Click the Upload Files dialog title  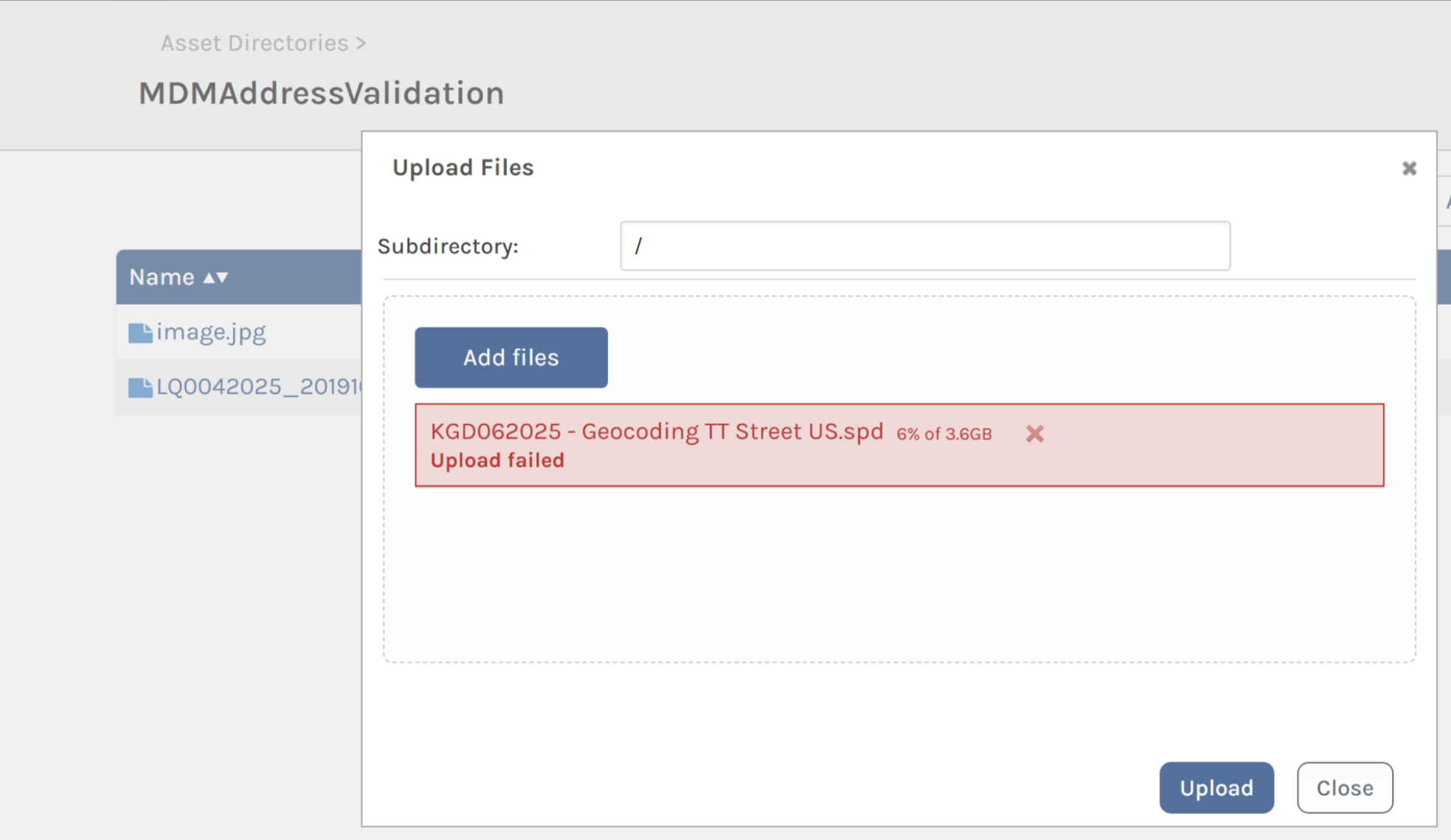click(x=463, y=168)
